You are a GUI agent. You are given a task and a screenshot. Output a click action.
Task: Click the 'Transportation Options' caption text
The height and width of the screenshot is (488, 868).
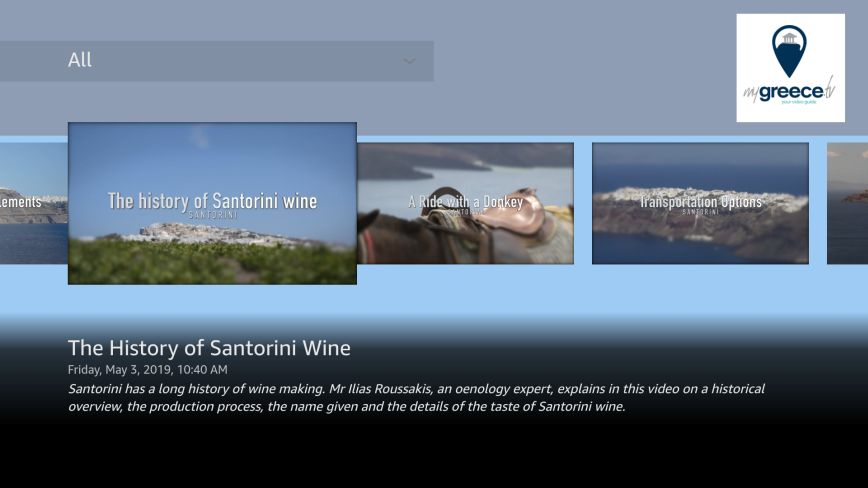(x=700, y=201)
